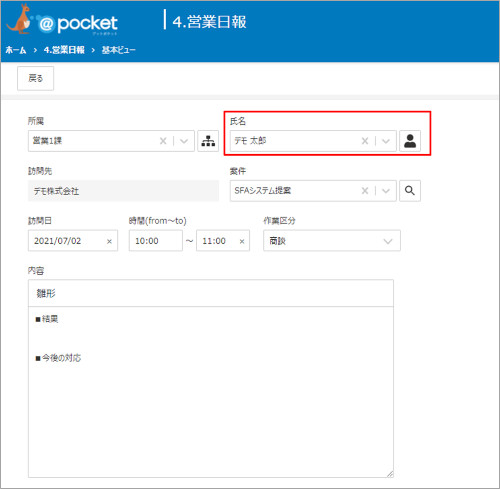Click the magnifier search icon beside 案件
This screenshot has width=500, height=489.
pos(410,191)
